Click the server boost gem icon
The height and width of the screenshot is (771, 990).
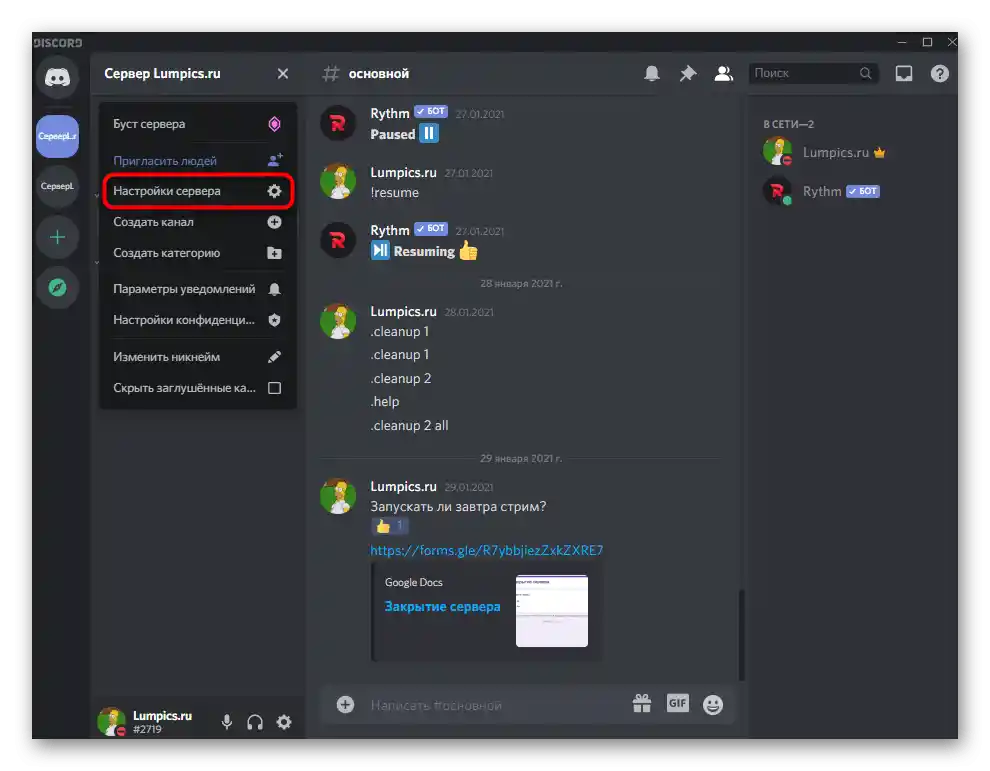point(274,124)
